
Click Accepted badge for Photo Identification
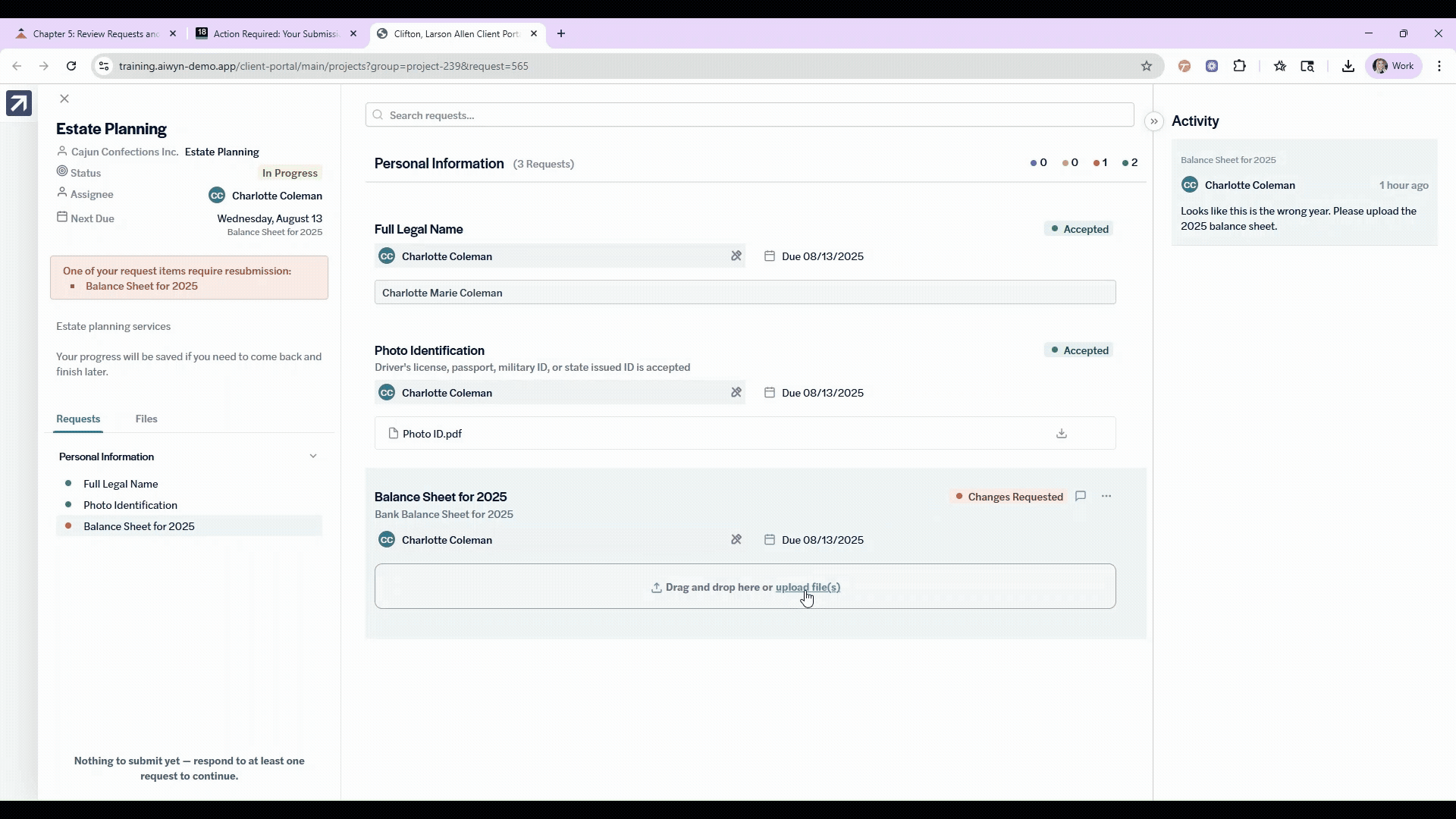[1079, 350]
